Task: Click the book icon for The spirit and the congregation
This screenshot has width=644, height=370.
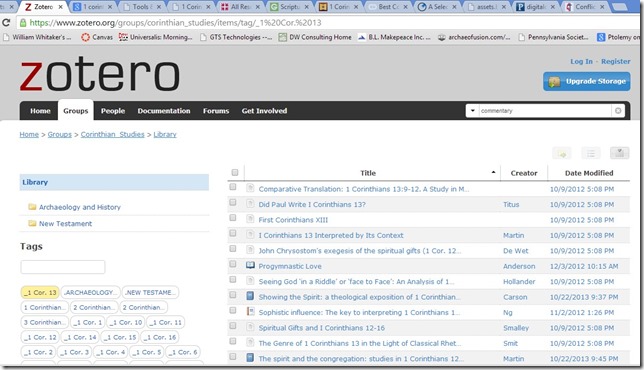Action: coord(250,358)
